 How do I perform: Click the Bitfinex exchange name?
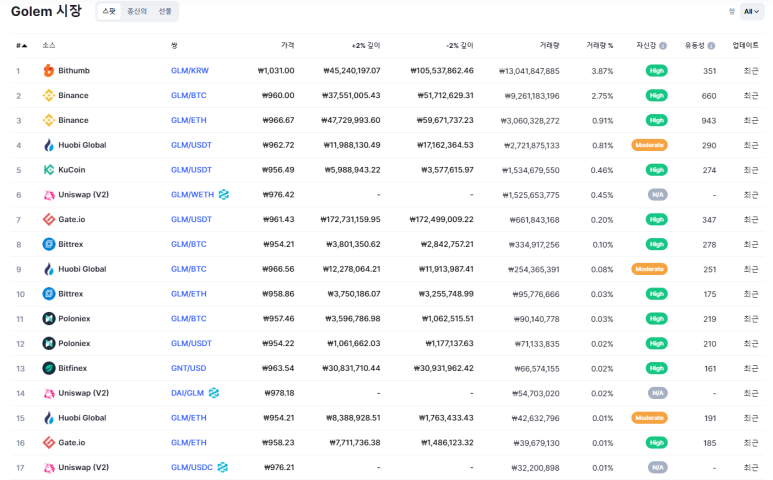pyautogui.click(x=72, y=368)
